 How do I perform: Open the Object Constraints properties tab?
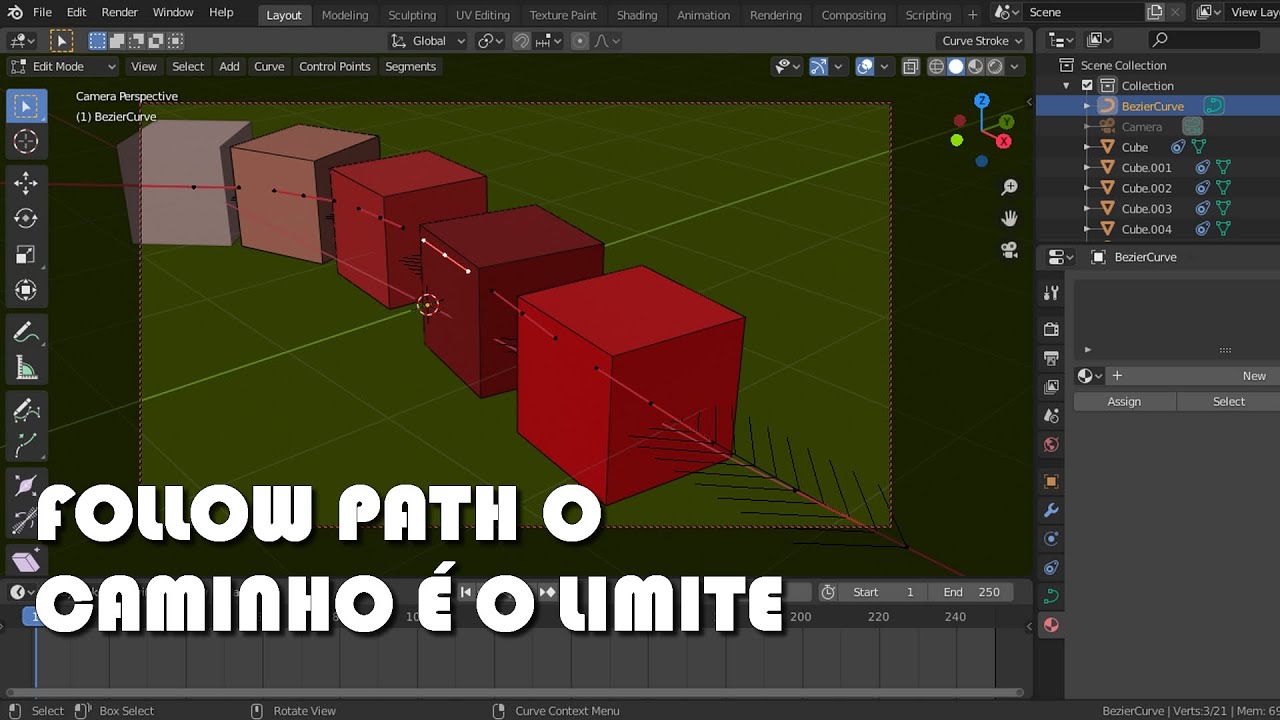point(1051,568)
